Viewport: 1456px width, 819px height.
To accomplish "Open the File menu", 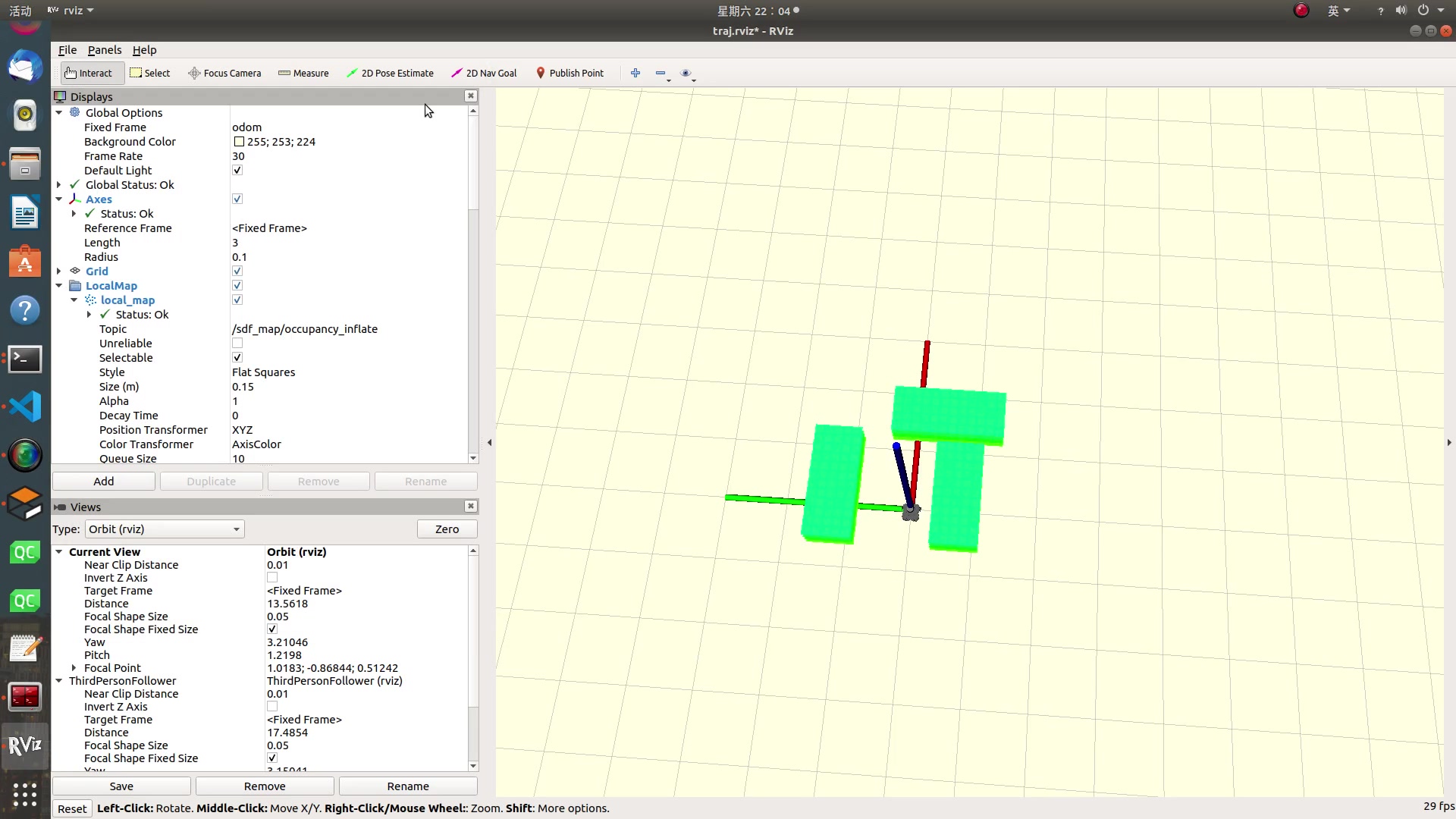I will click(x=67, y=50).
